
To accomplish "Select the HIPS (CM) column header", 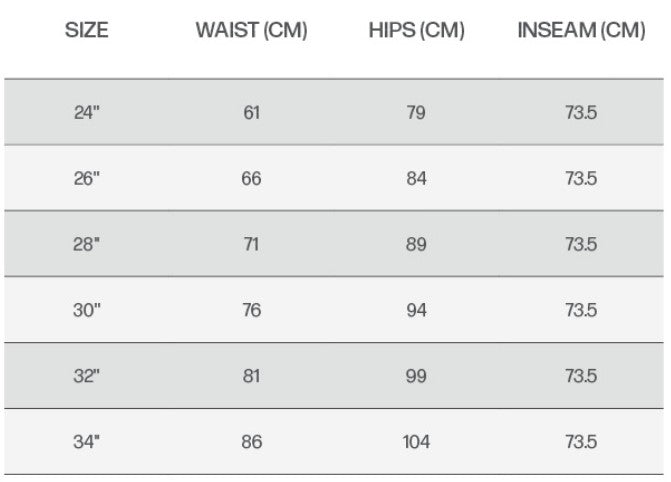I will click(416, 30).
